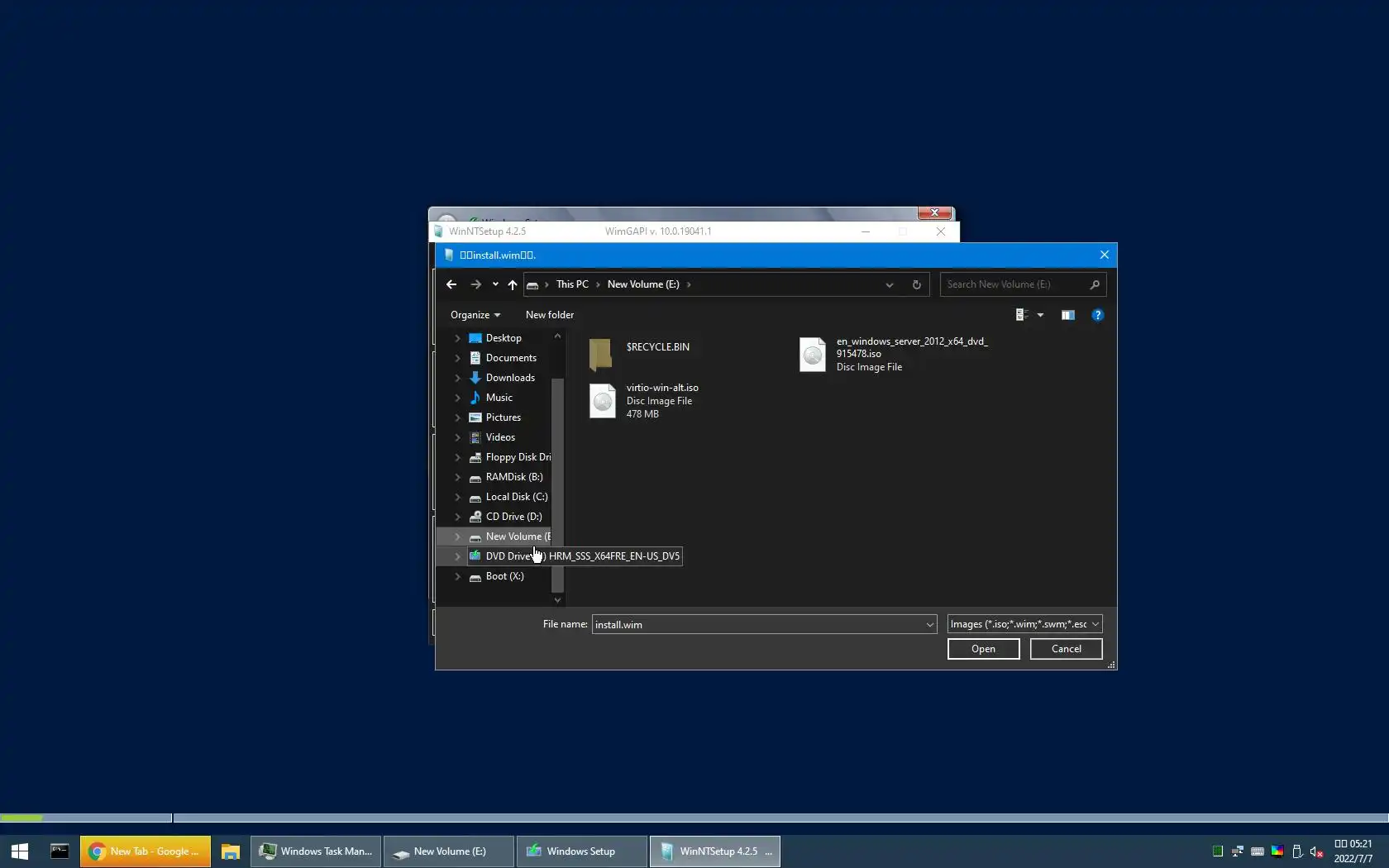Select Downloads in the navigation tree
The image size is (1389, 868).
[x=510, y=378]
